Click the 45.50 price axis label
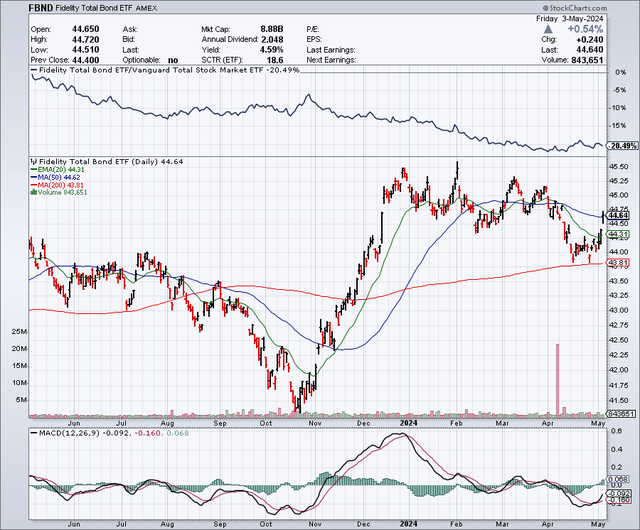The width and height of the screenshot is (640, 530). tap(619, 167)
